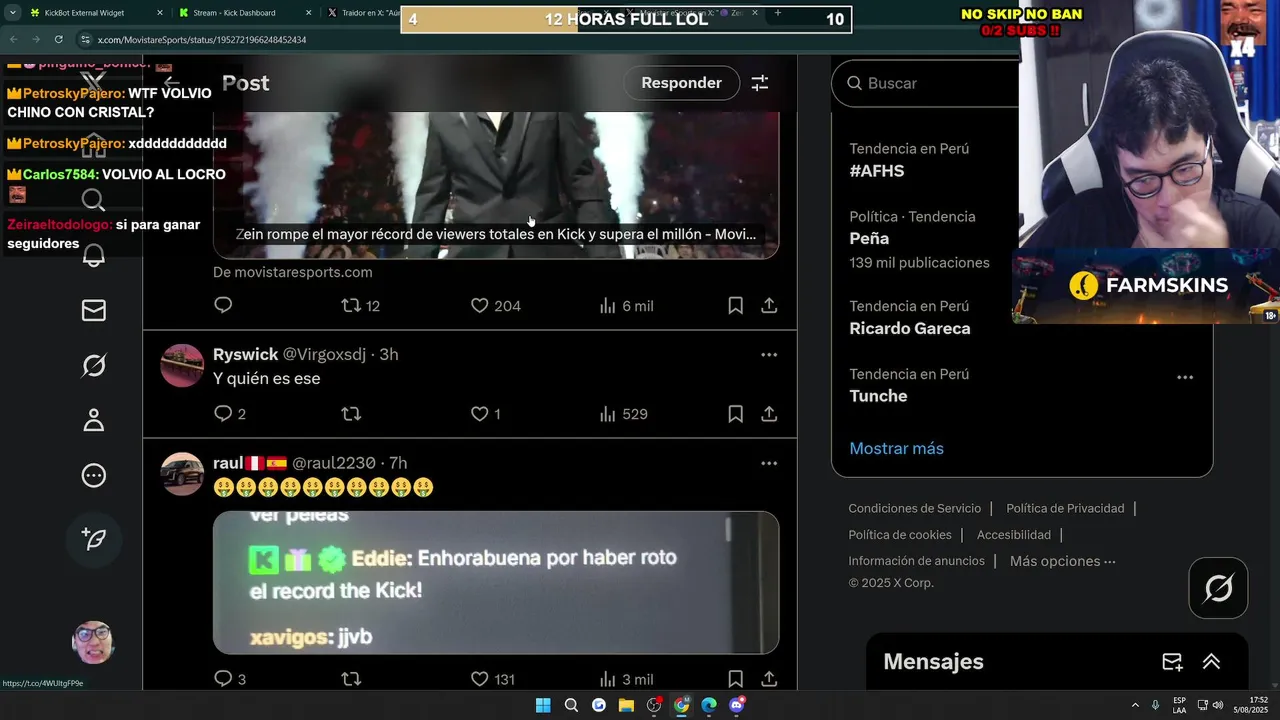Click the Chrome address bar URL
This screenshot has width=1280, height=720.
pos(202,39)
